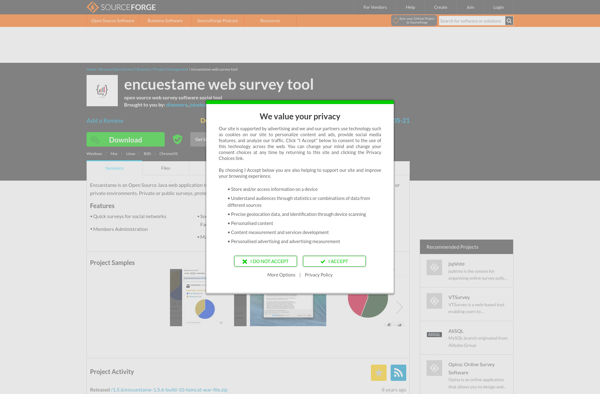Click the BSD platform label

pos(147,154)
